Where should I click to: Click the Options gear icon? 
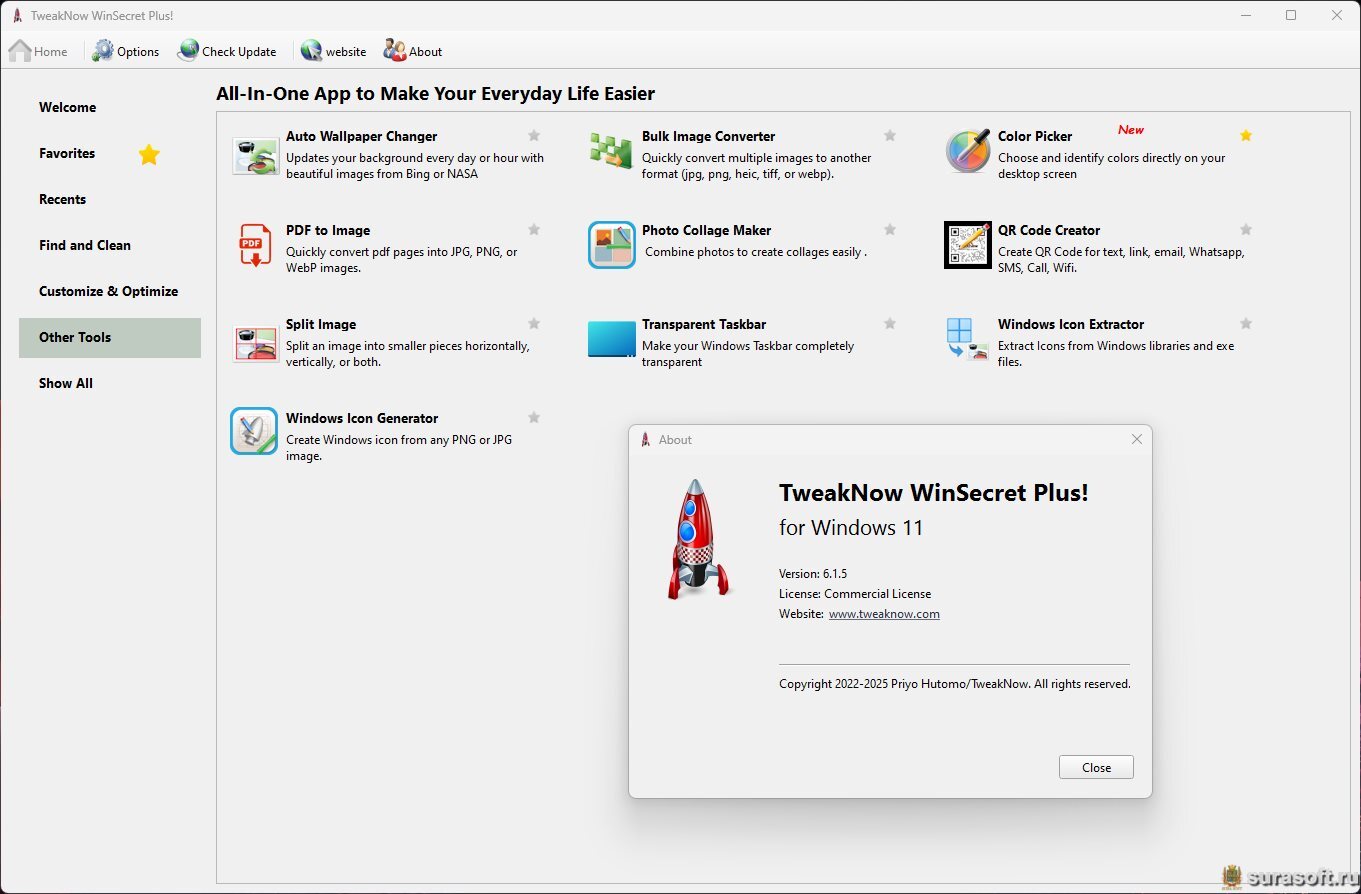tap(103, 51)
